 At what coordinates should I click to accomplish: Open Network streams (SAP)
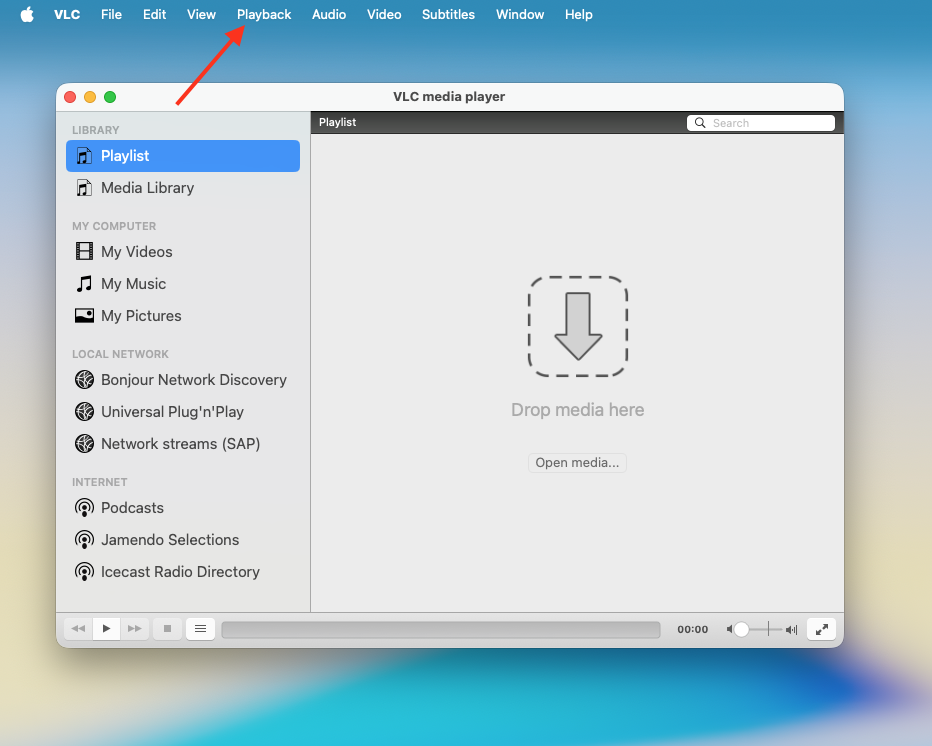pos(180,443)
